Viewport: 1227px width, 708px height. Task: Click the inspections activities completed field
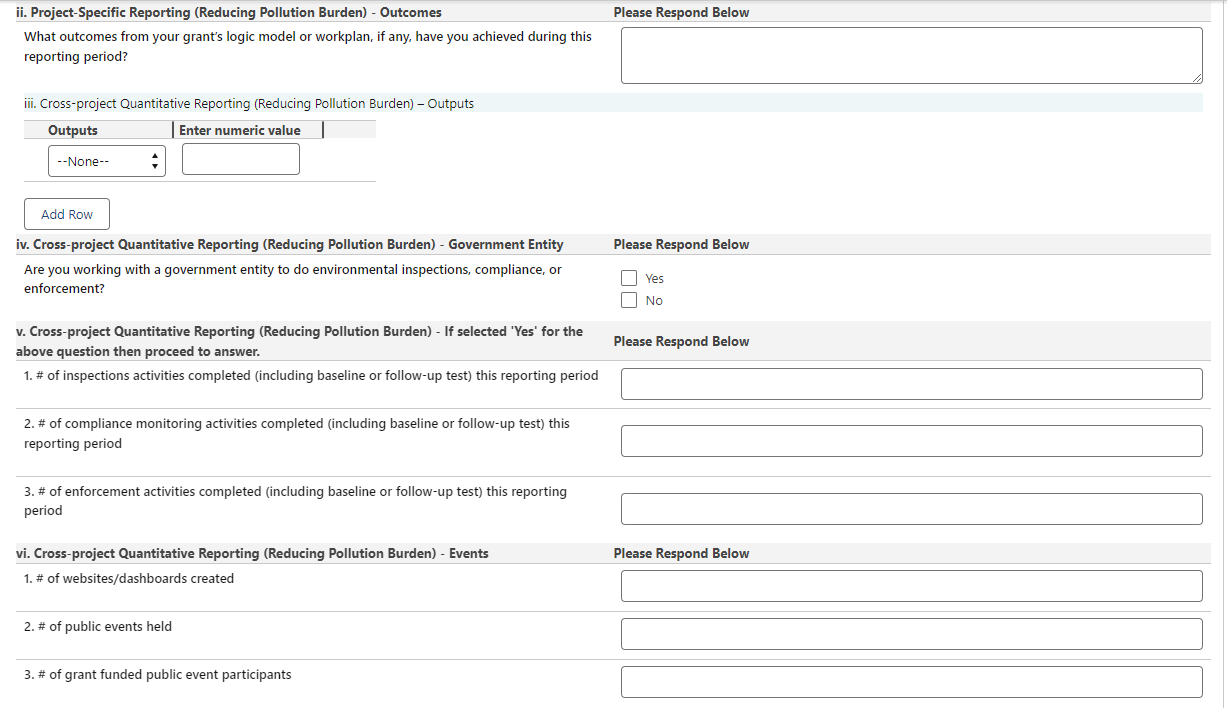click(911, 384)
